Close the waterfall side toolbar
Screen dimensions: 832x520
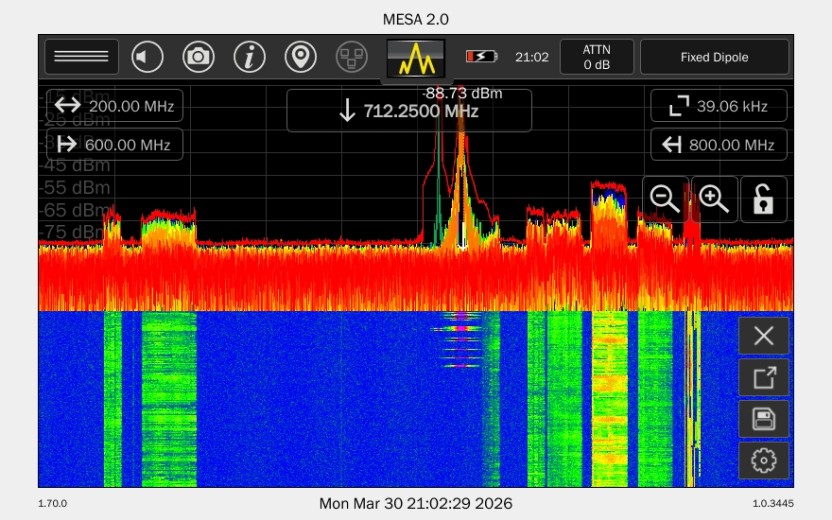coord(763,336)
